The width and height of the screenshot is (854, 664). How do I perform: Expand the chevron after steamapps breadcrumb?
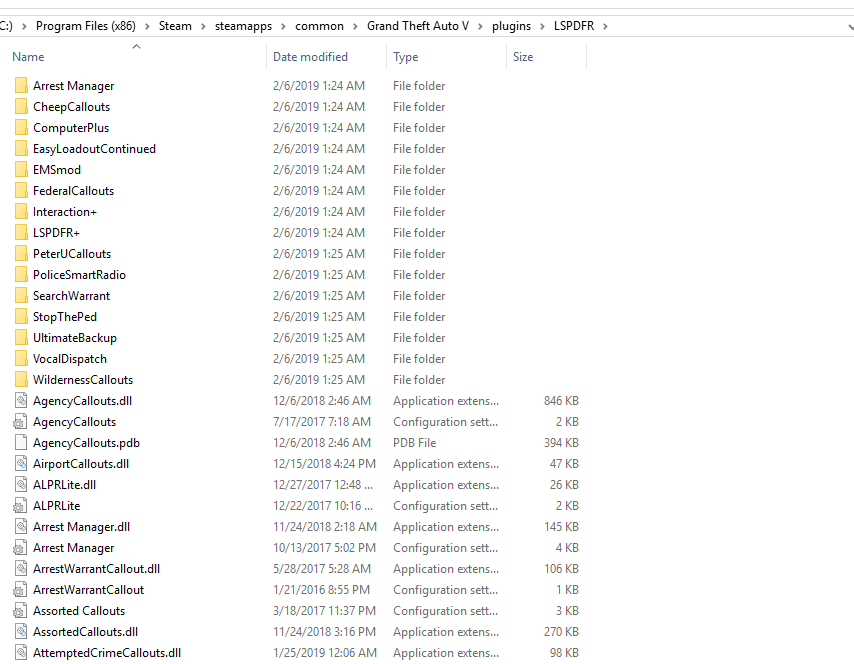(x=284, y=26)
